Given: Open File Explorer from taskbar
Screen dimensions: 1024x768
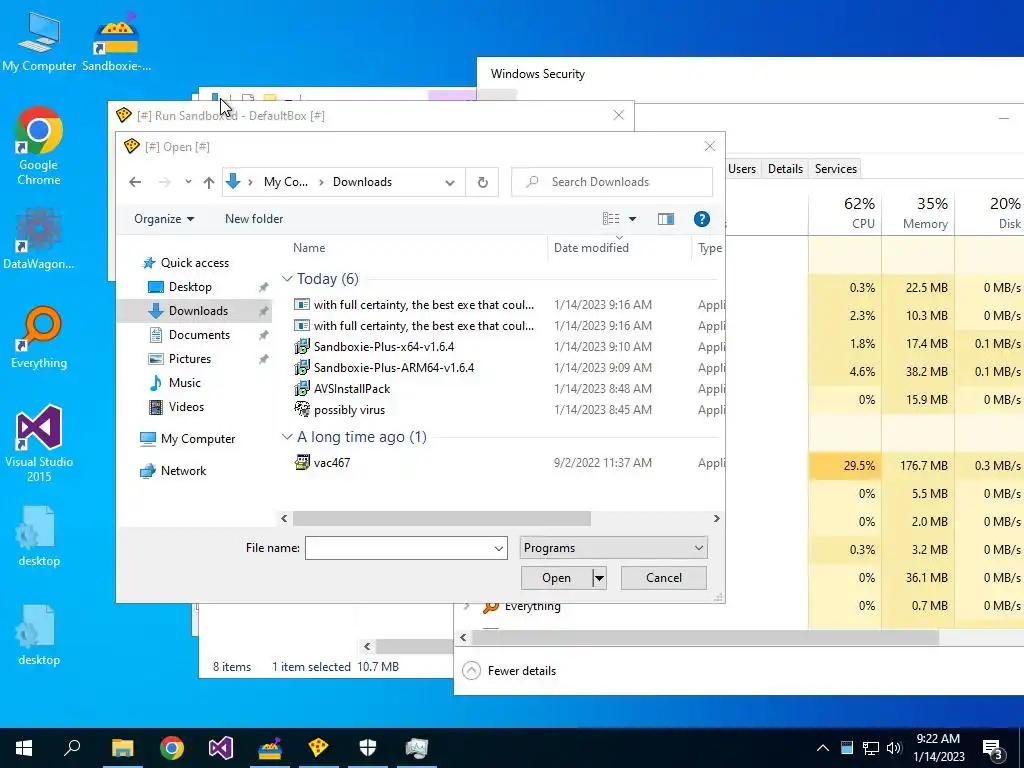Looking at the screenshot, I should point(122,748).
